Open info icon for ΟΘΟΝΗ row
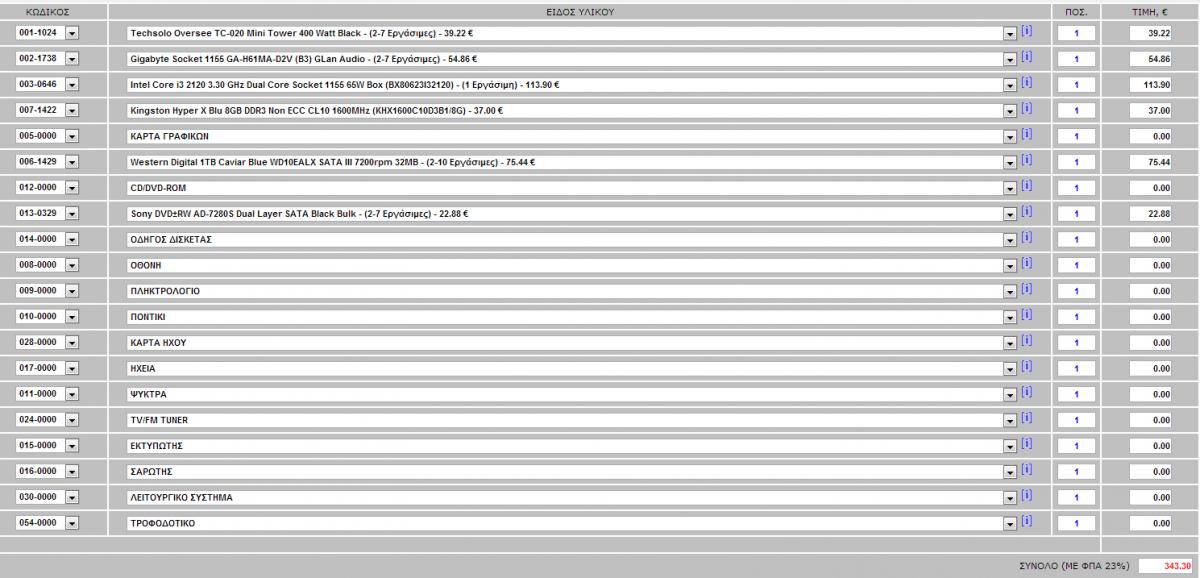This screenshot has width=1200, height=578. pyautogui.click(x=1026, y=263)
